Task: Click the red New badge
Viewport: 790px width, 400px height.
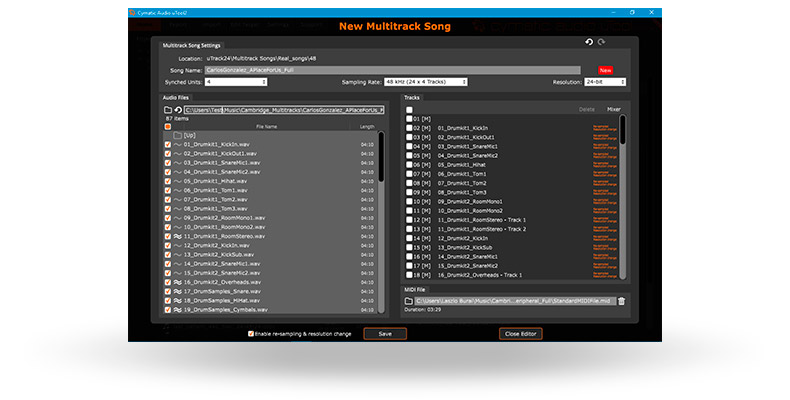Action: [x=605, y=71]
